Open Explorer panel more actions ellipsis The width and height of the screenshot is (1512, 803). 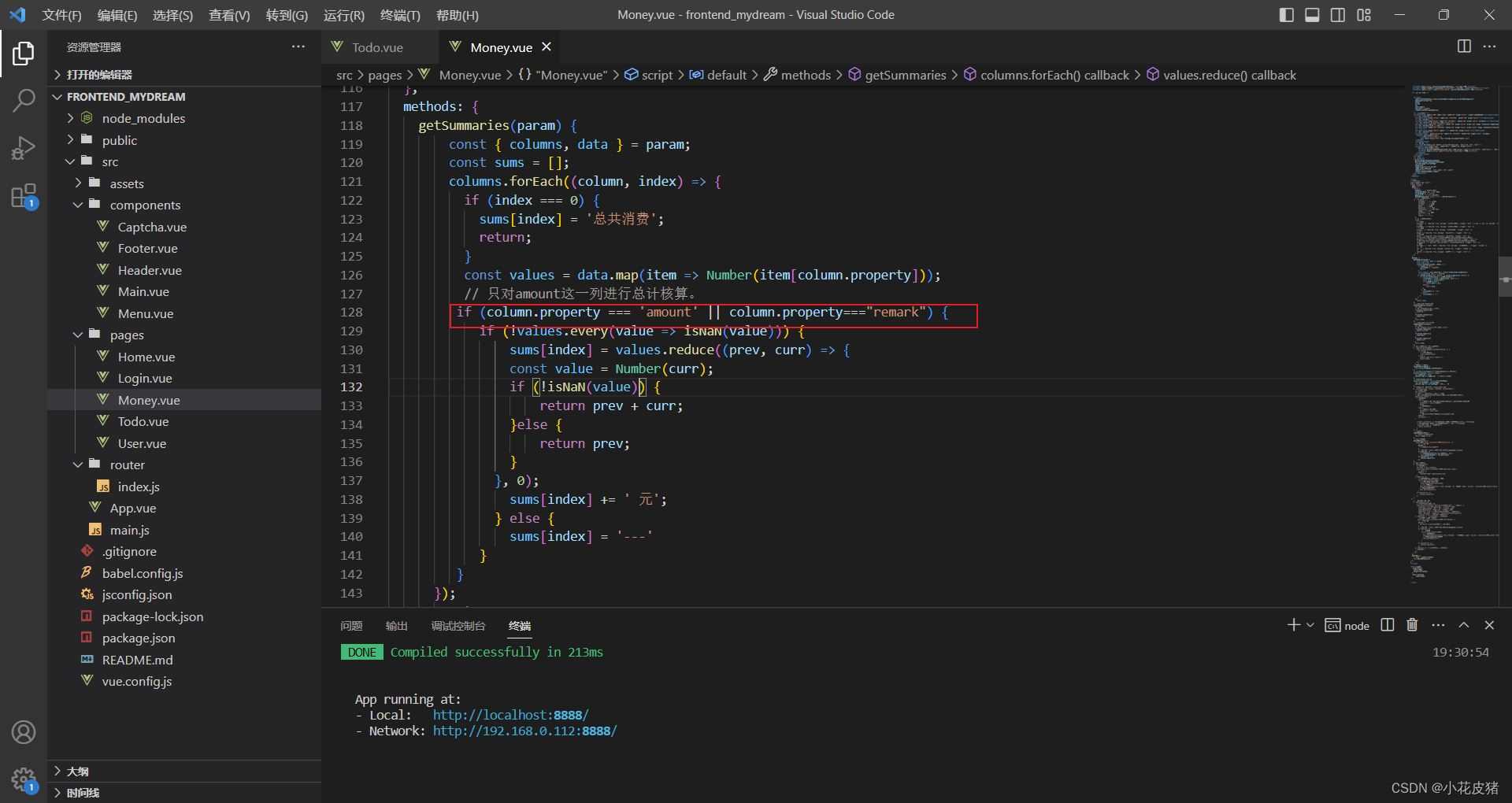298,47
